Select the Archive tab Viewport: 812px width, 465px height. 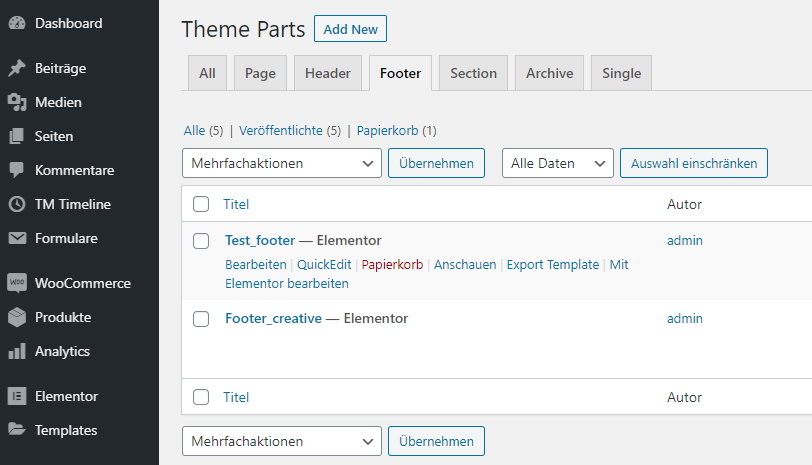(x=549, y=73)
